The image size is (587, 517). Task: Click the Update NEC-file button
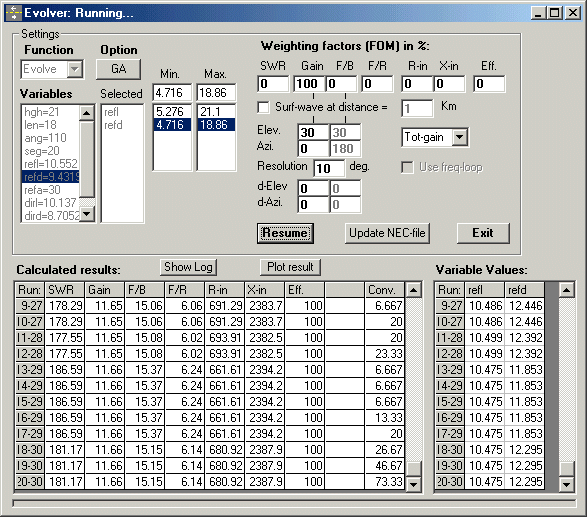pyautogui.click(x=387, y=233)
